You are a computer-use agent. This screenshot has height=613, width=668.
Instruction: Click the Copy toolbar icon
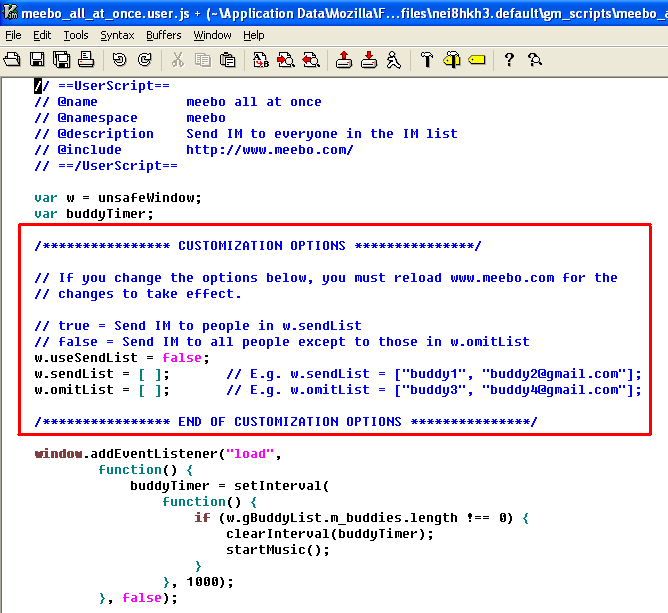pyautogui.click(x=202, y=60)
